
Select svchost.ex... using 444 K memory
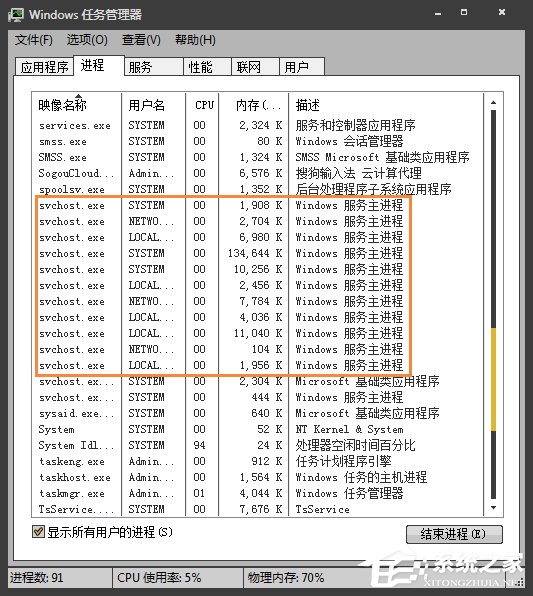258,397
